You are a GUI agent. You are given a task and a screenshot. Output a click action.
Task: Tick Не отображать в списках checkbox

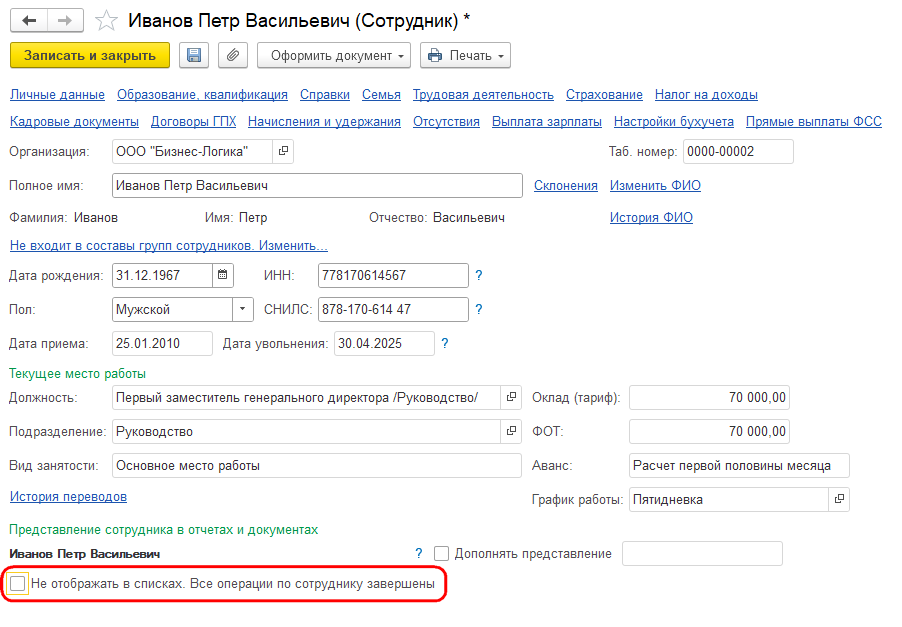pos(18,583)
